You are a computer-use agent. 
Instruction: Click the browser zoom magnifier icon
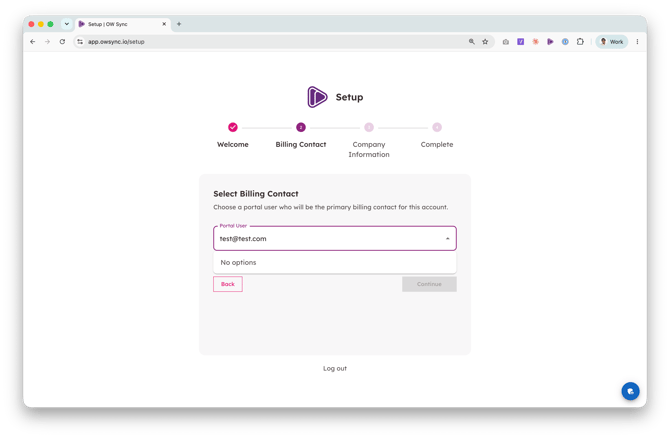(472, 42)
